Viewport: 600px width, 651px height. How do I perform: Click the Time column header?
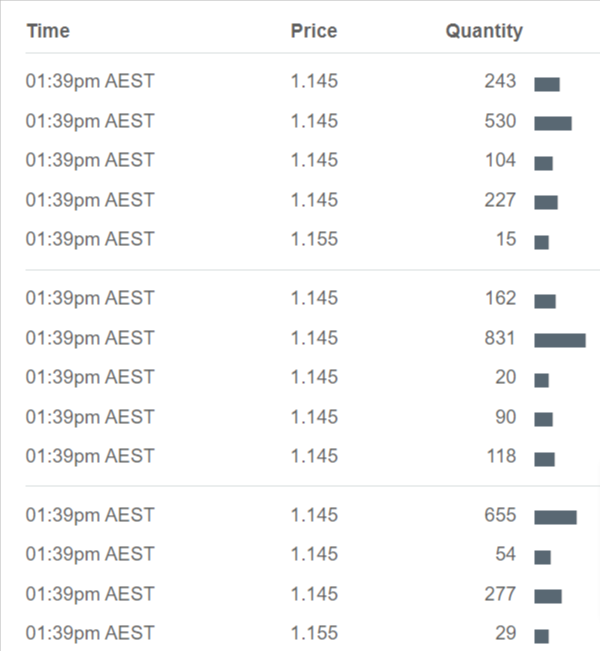click(48, 31)
